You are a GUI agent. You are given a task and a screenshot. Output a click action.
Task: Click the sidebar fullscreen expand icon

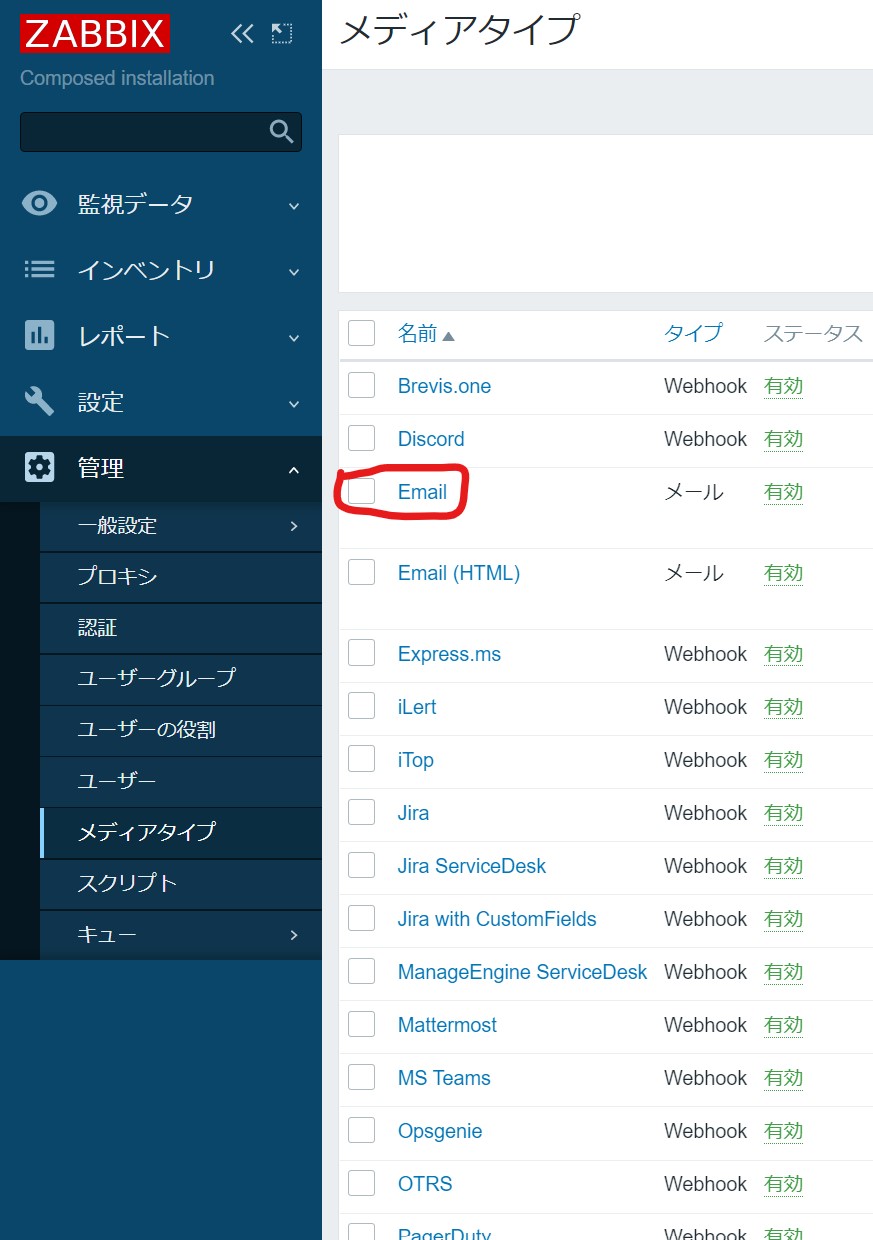coord(281,33)
